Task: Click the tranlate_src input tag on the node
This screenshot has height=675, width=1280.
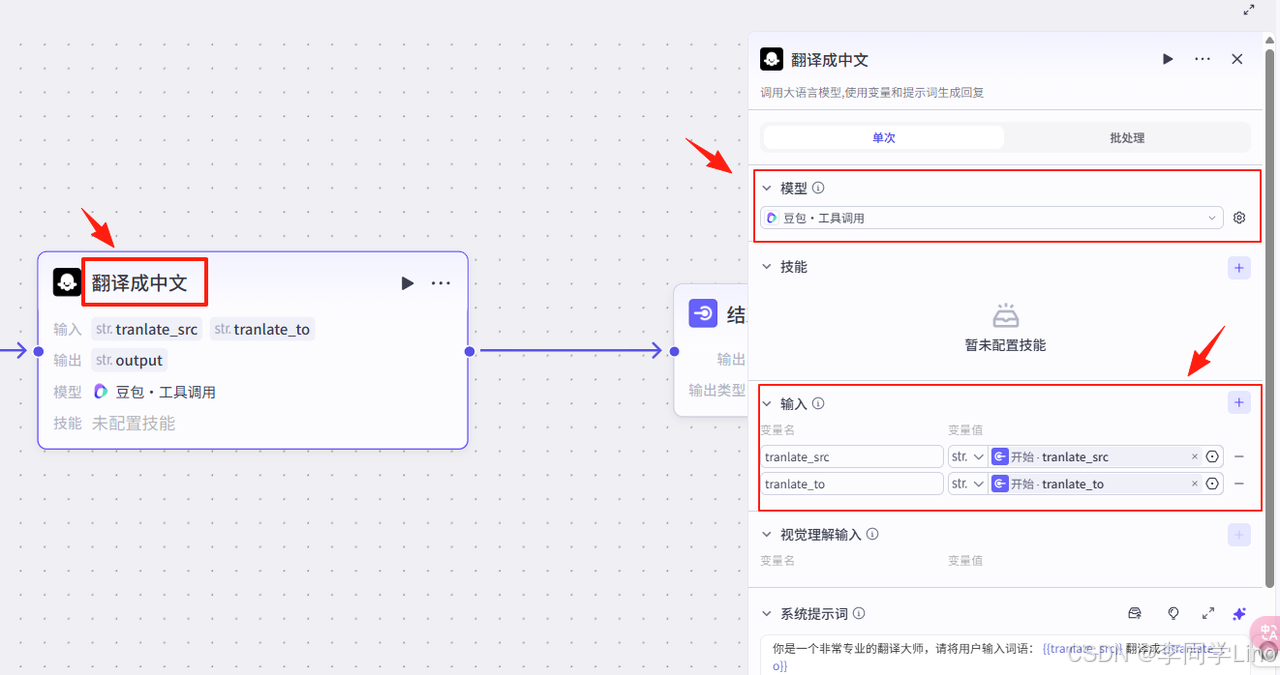Action: [x=146, y=329]
